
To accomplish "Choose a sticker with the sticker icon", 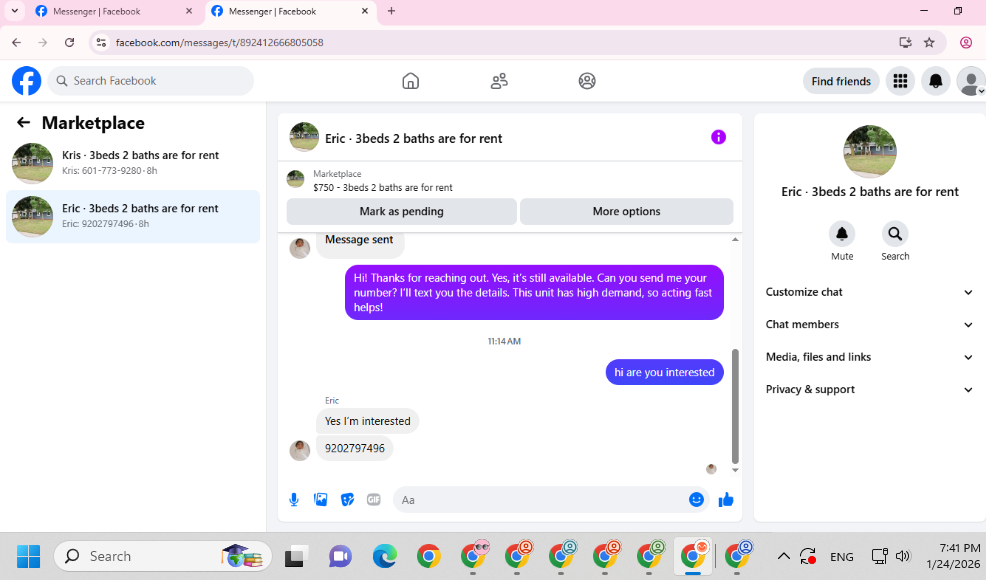I will click(x=347, y=500).
